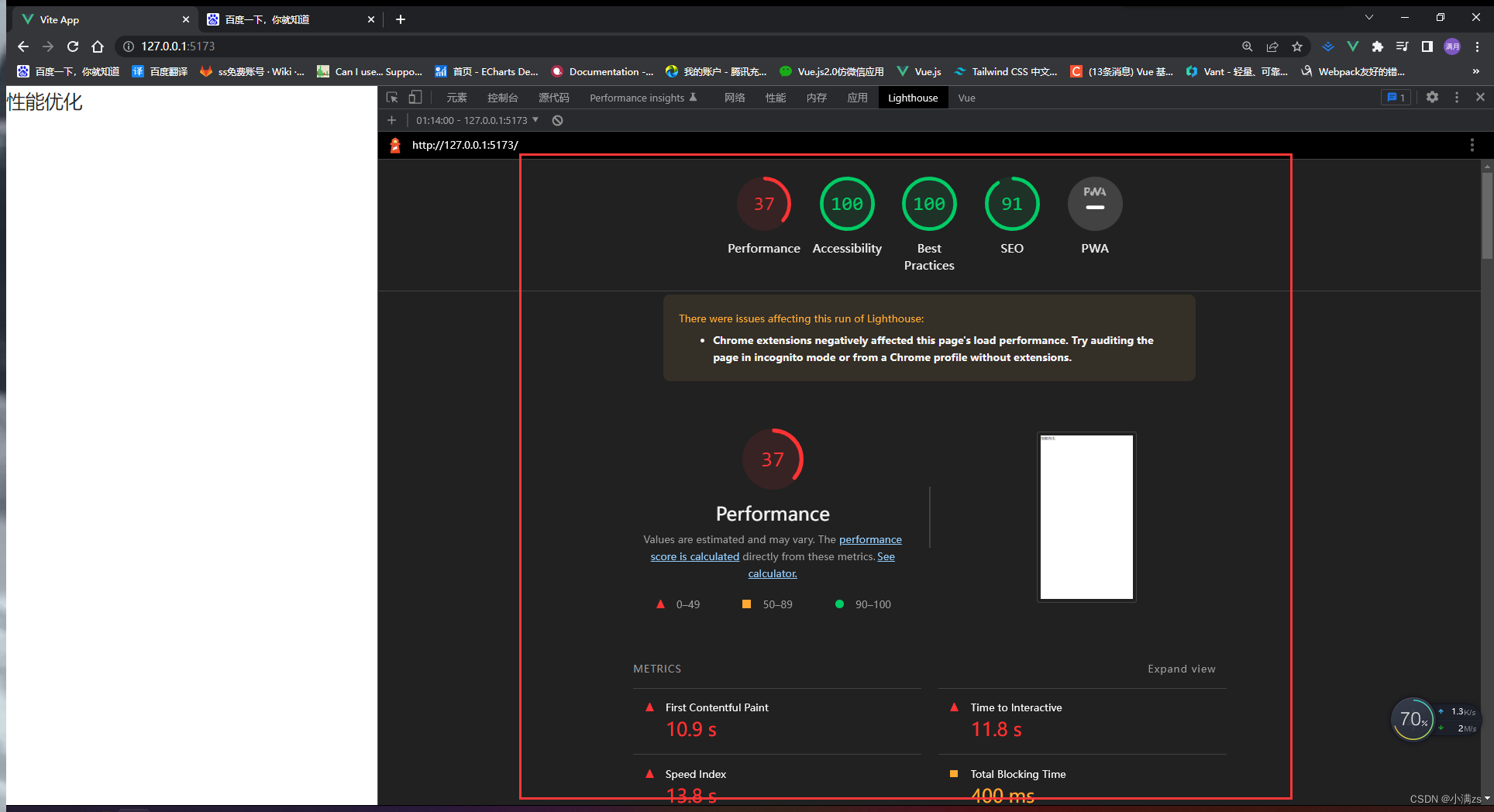The height and width of the screenshot is (812, 1494).
Task: Open a new browser tab
Action: click(x=401, y=19)
